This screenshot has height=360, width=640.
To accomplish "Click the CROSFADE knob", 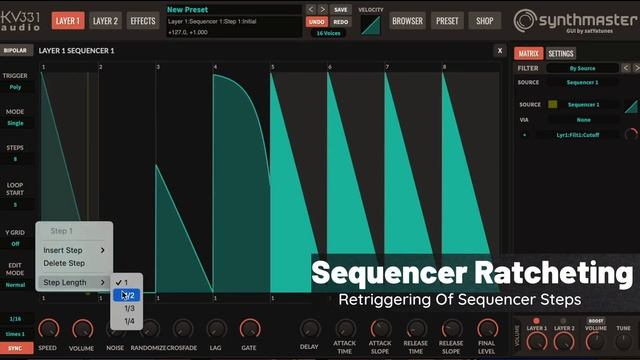I will tap(182, 329).
